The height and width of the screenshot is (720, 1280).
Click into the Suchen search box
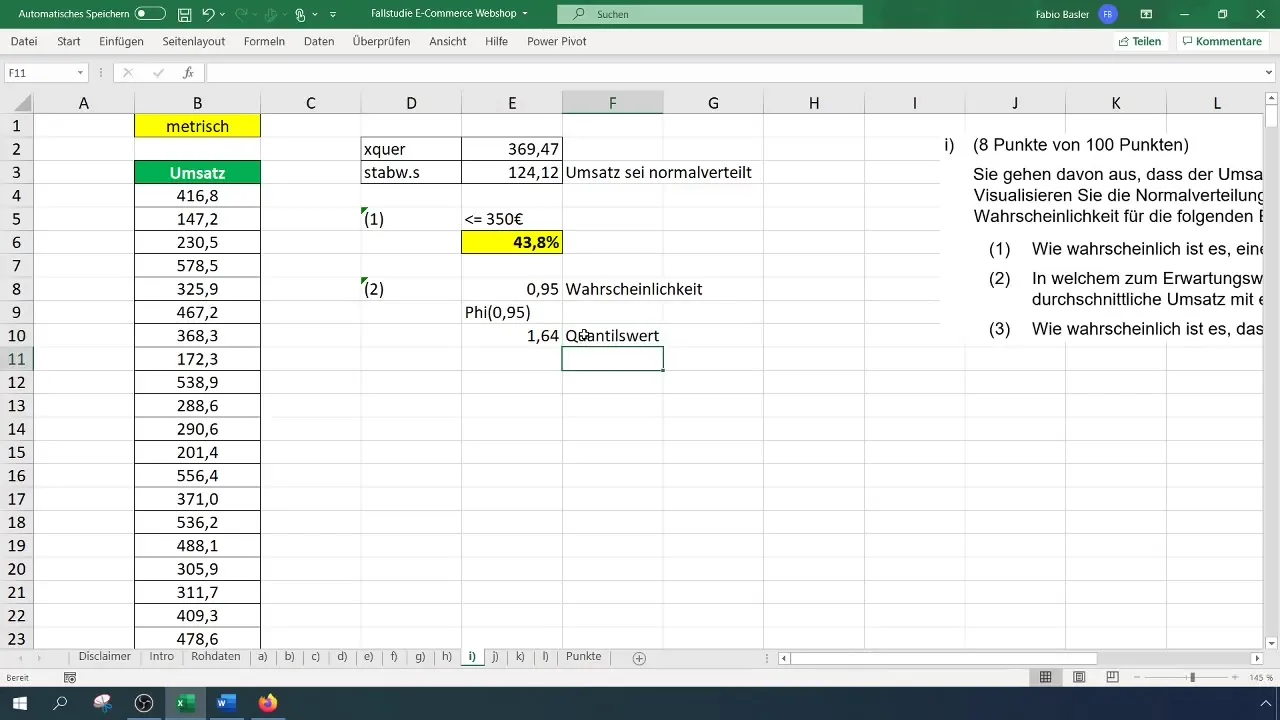pyautogui.click(x=709, y=14)
